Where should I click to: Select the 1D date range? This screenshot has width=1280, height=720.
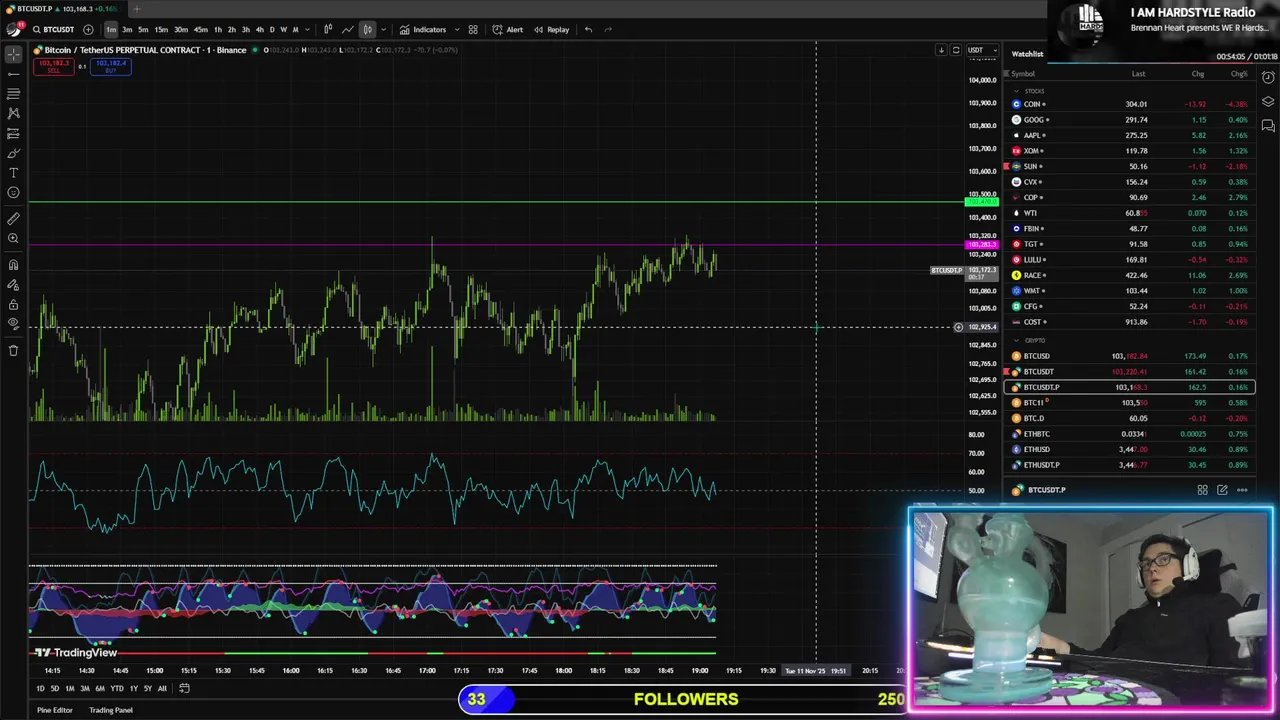(x=40, y=688)
